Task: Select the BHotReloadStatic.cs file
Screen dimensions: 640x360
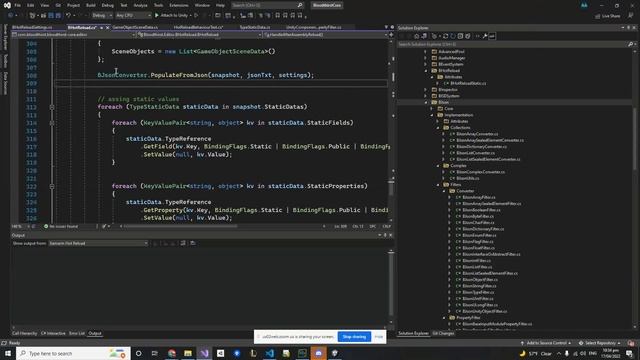Action: 468,83
